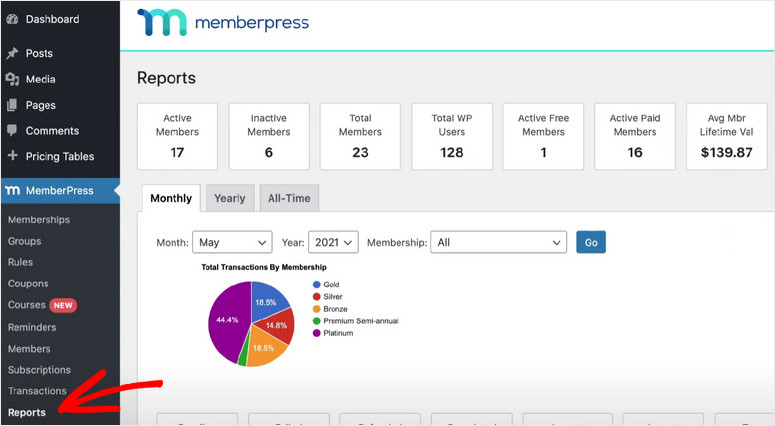Click the Media library icon
775x426 pixels.
12,79
